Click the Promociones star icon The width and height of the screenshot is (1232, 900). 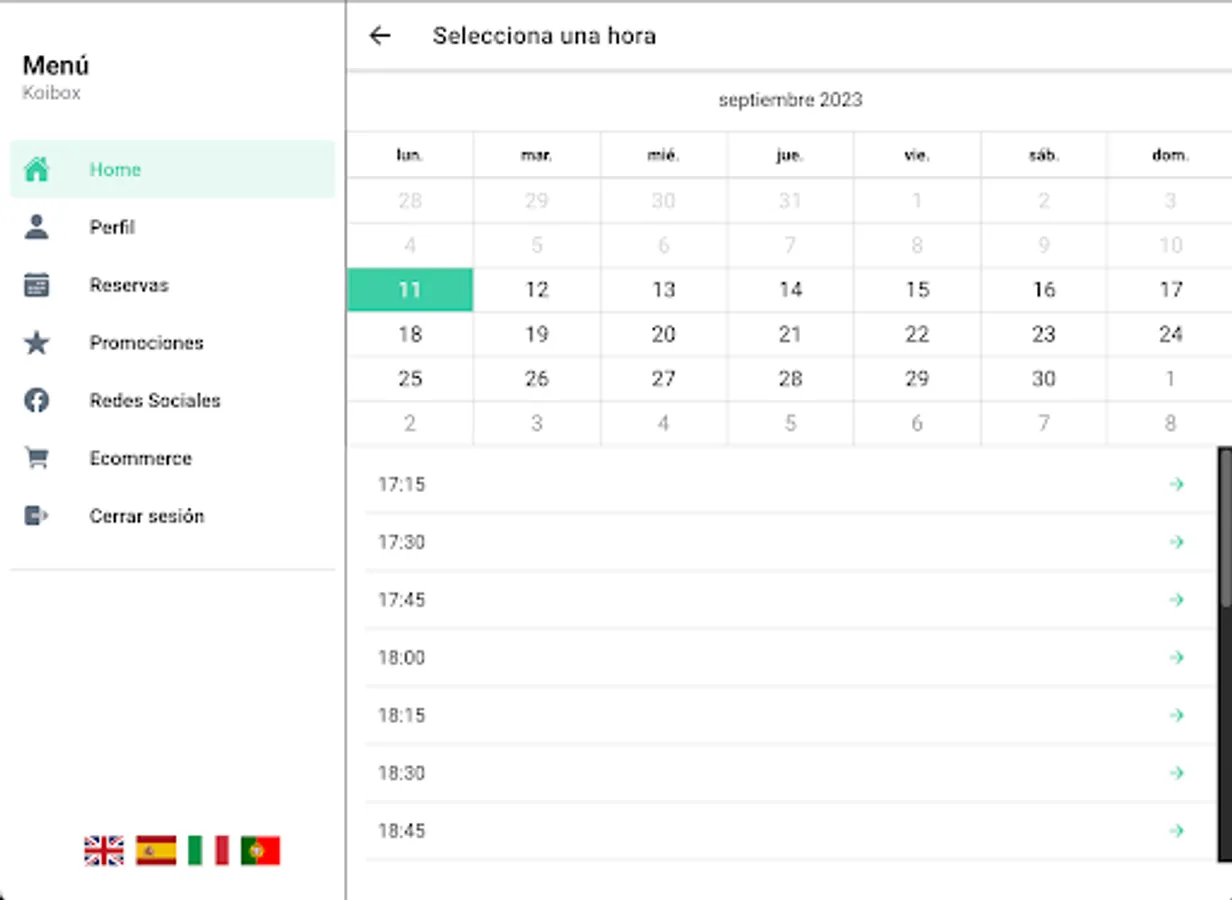pos(37,343)
